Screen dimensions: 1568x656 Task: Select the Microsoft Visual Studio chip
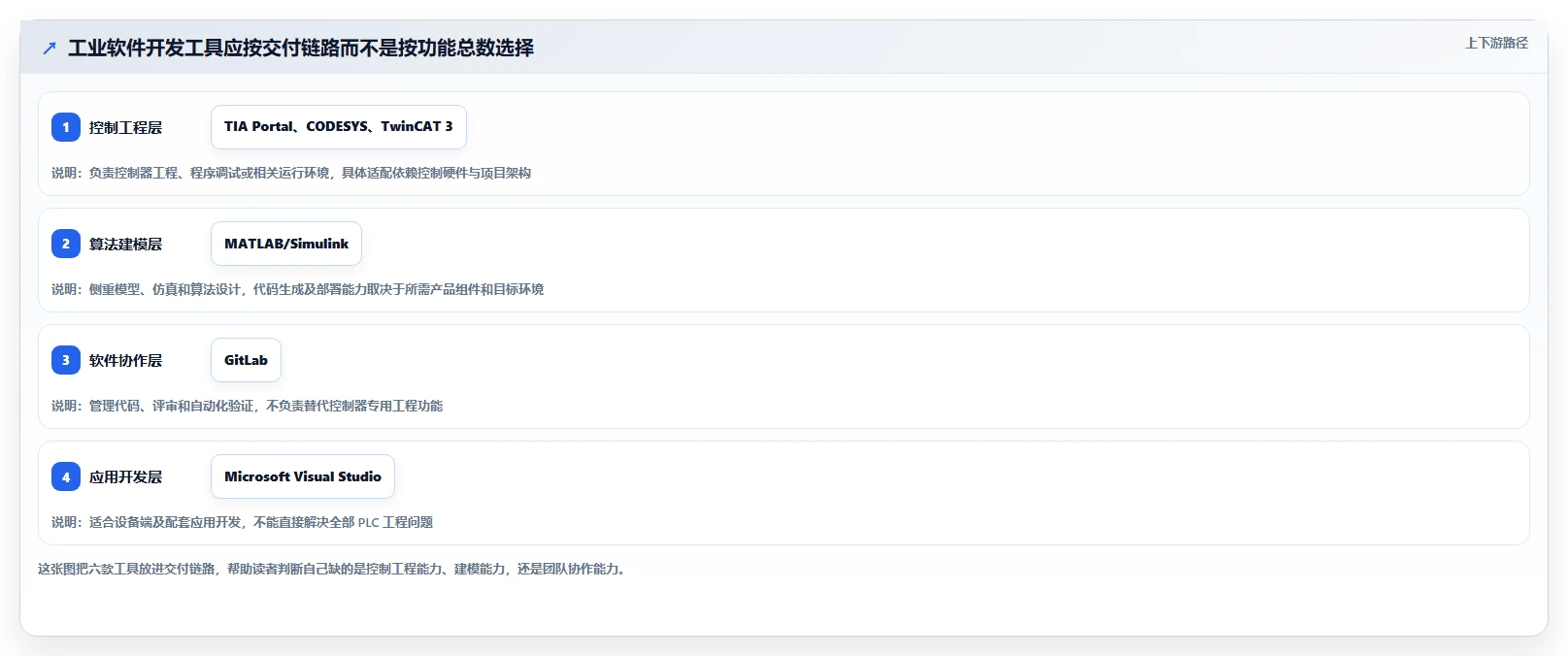point(303,476)
